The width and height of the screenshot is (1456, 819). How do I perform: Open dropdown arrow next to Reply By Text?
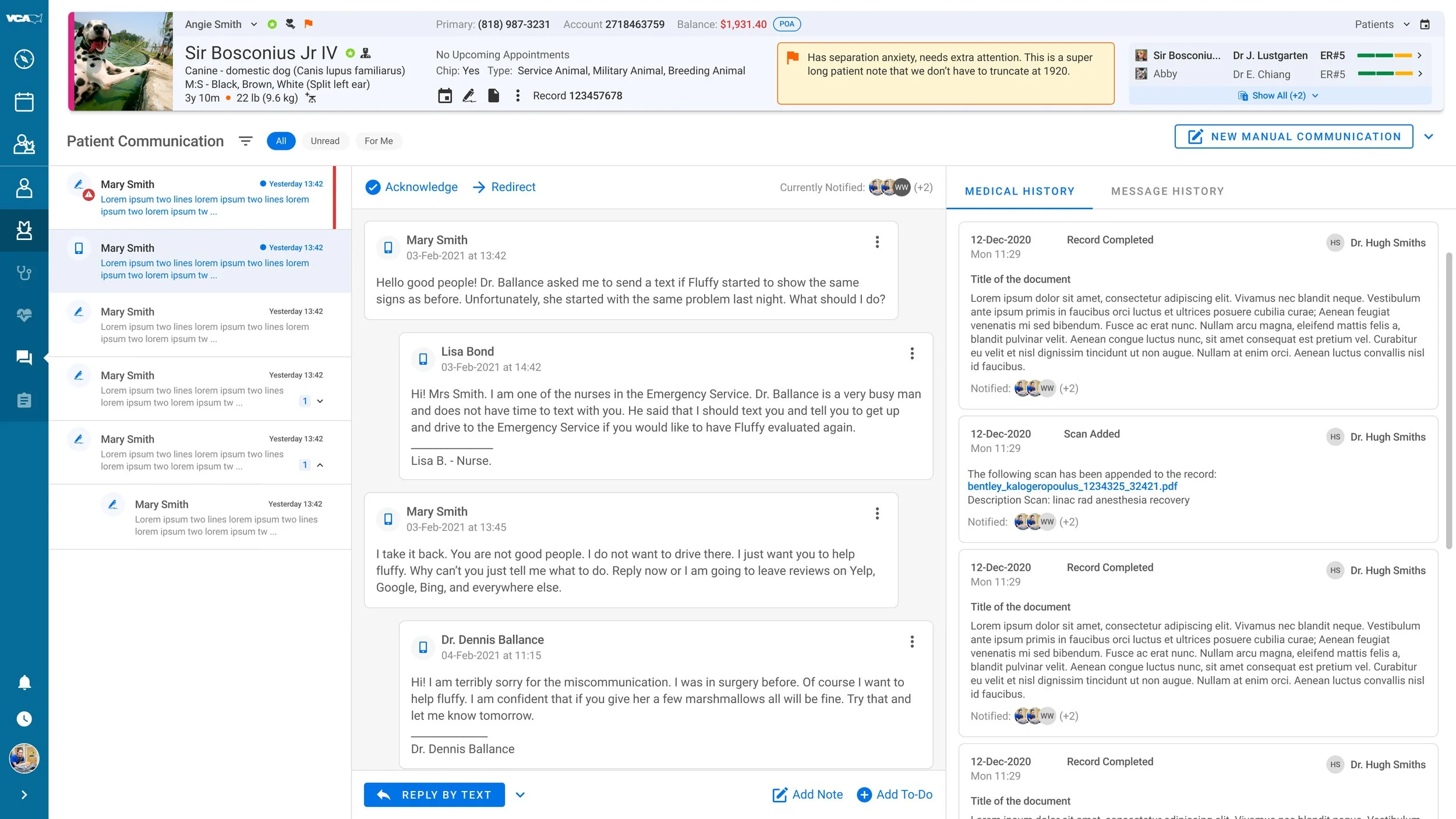point(520,795)
